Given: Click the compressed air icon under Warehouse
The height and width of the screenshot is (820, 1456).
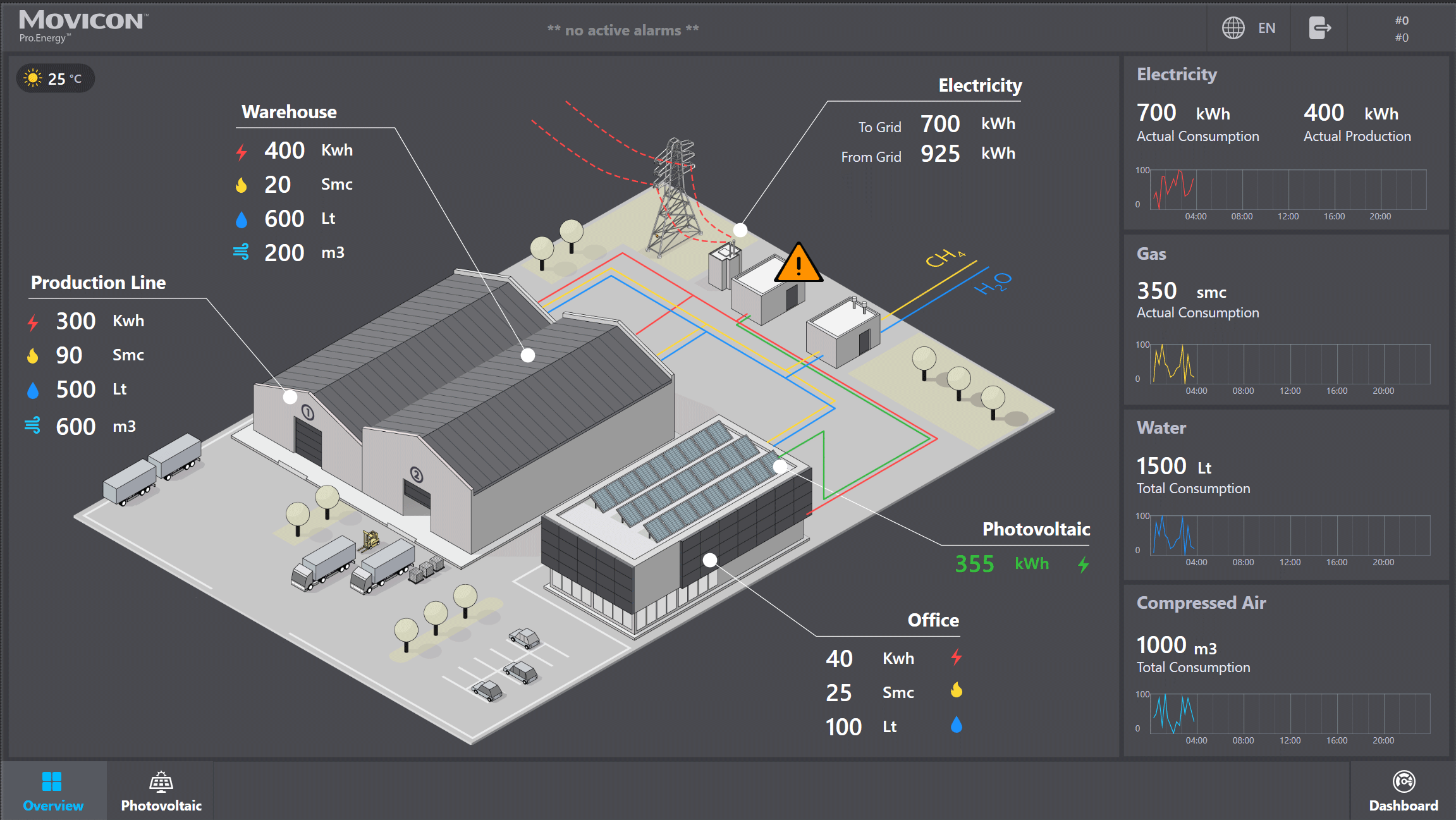Looking at the screenshot, I should point(241,252).
